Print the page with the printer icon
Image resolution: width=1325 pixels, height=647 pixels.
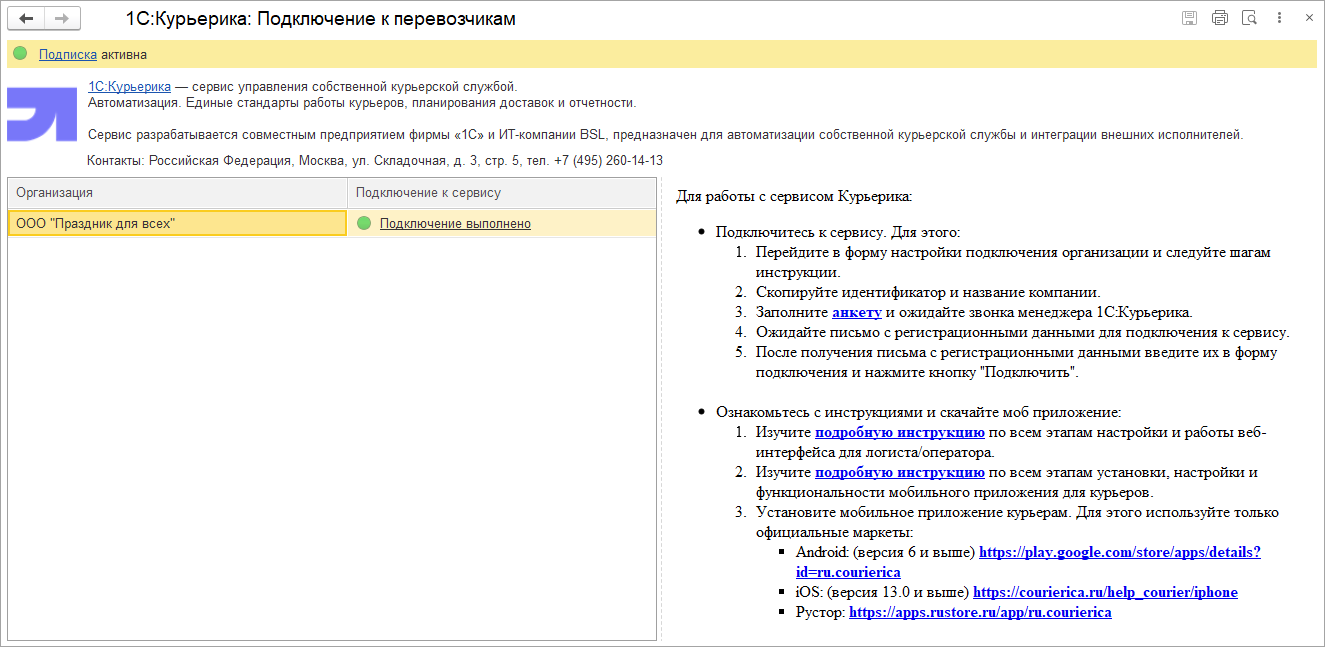(x=1219, y=18)
